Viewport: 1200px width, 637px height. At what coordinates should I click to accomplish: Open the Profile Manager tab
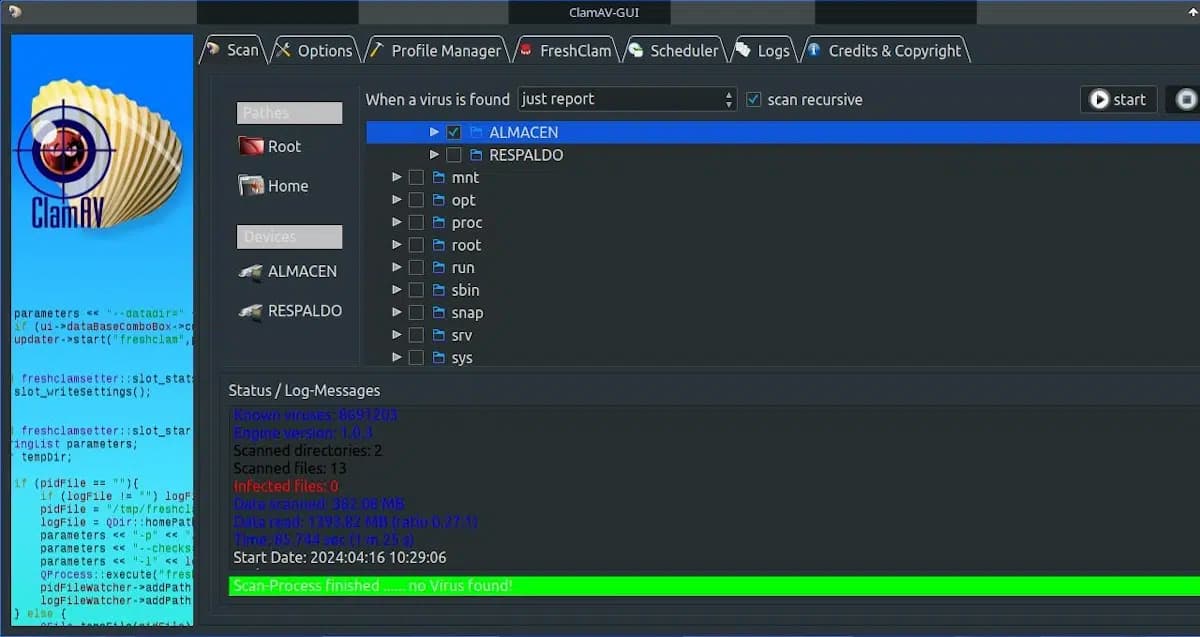[435, 51]
